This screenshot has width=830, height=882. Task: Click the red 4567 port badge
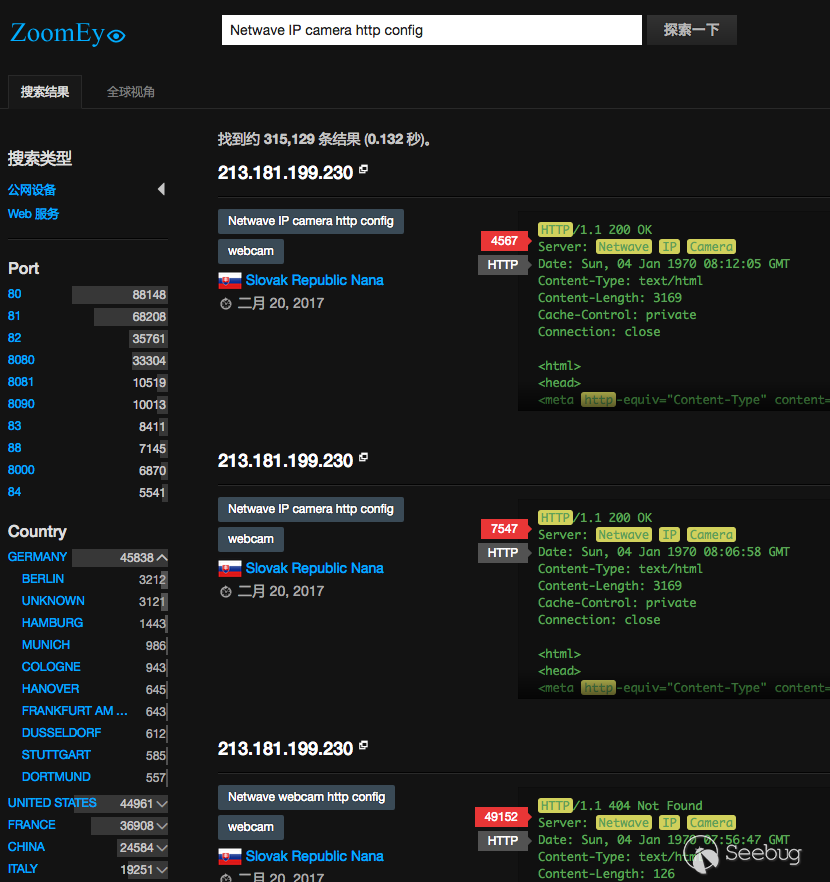tap(504, 241)
